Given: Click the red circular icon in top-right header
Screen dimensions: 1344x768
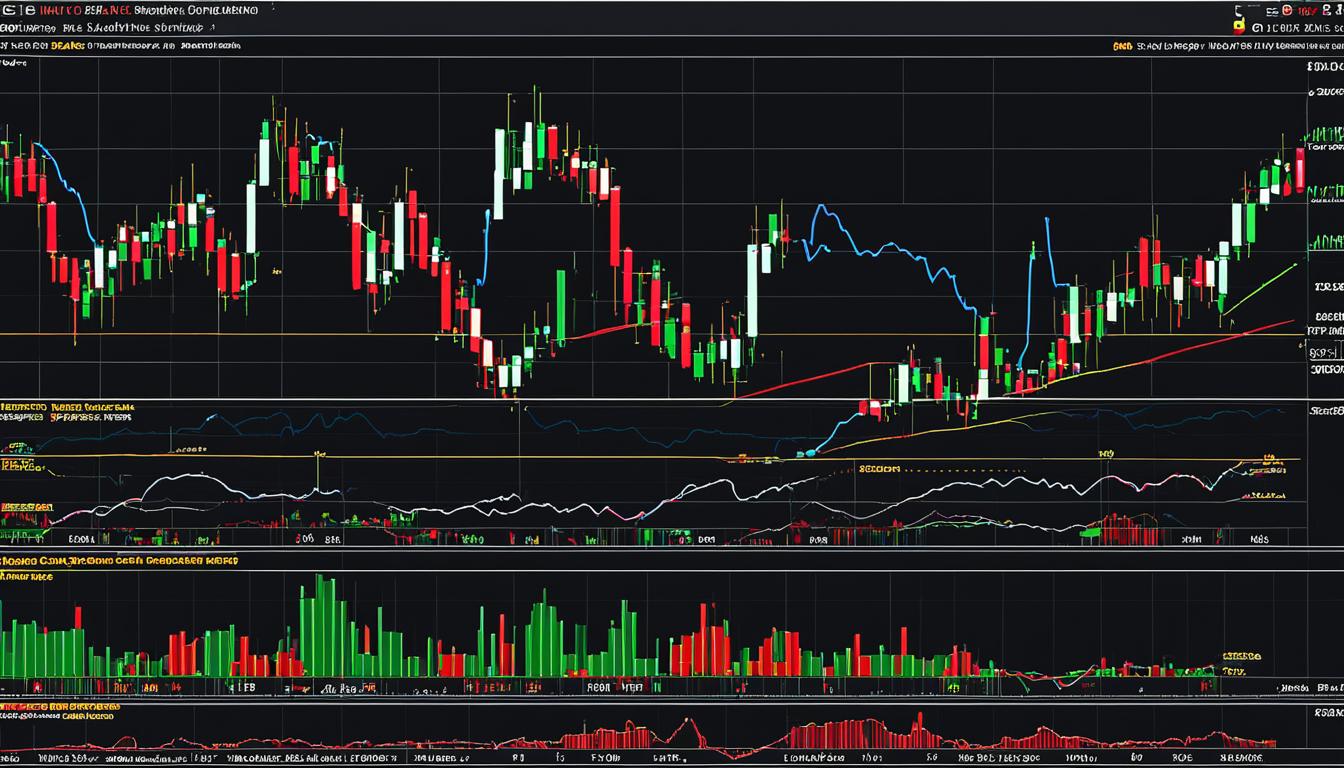Looking at the screenshot, I should [1287, 10].
